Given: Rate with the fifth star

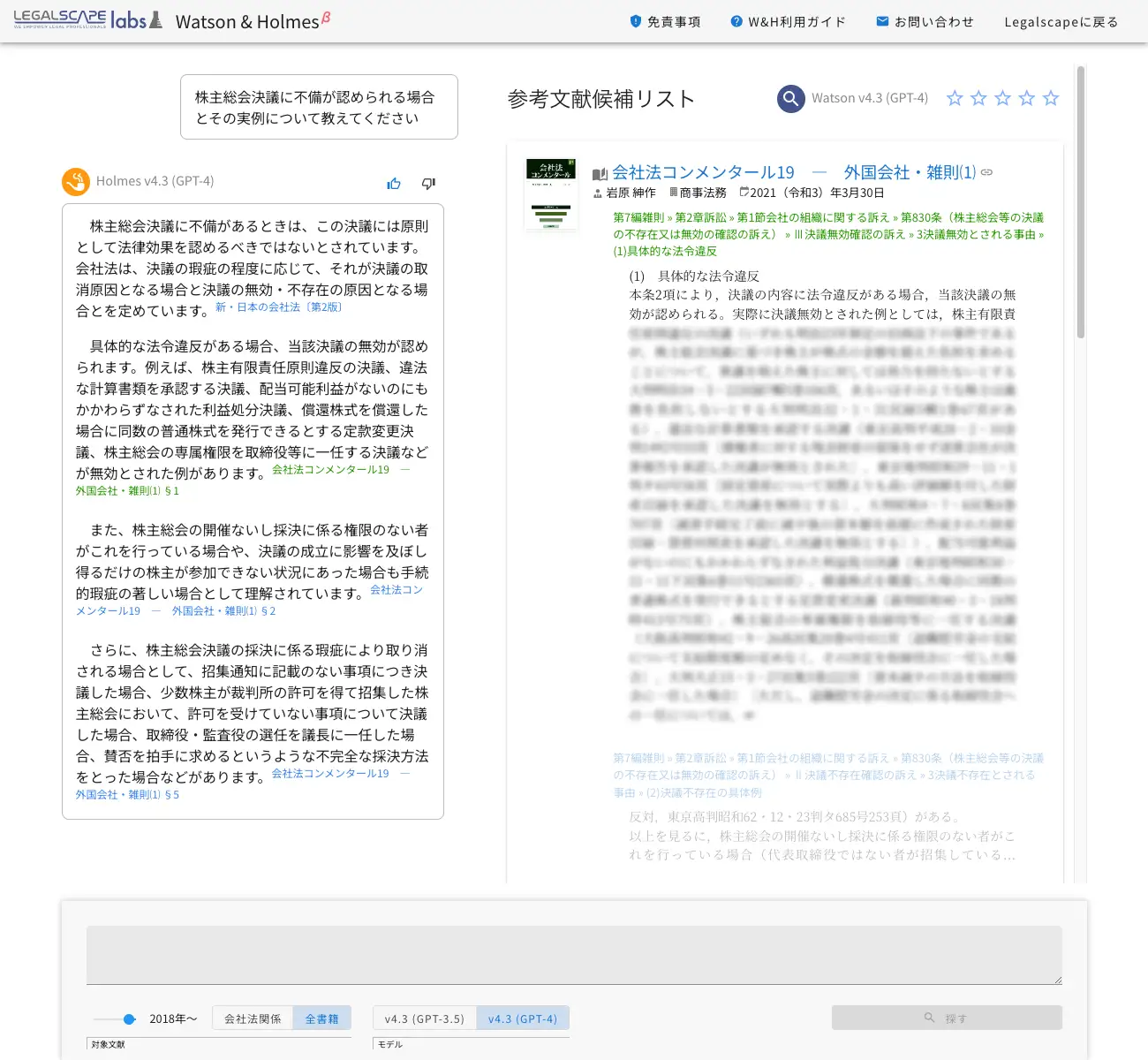Looking at the screenshot, I should (x=1051, y=98).
